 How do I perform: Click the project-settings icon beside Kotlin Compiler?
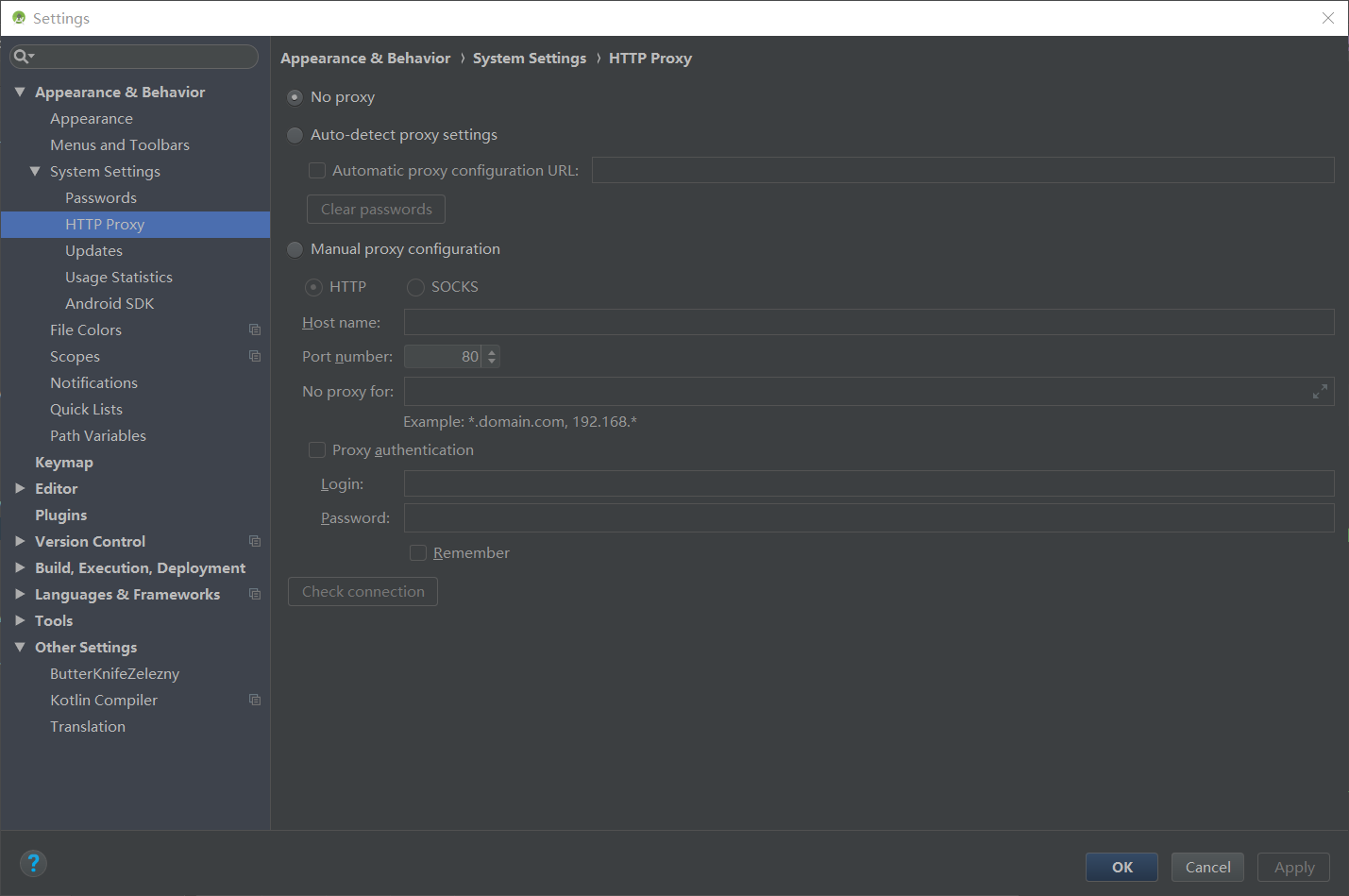(x=254, y=700)
